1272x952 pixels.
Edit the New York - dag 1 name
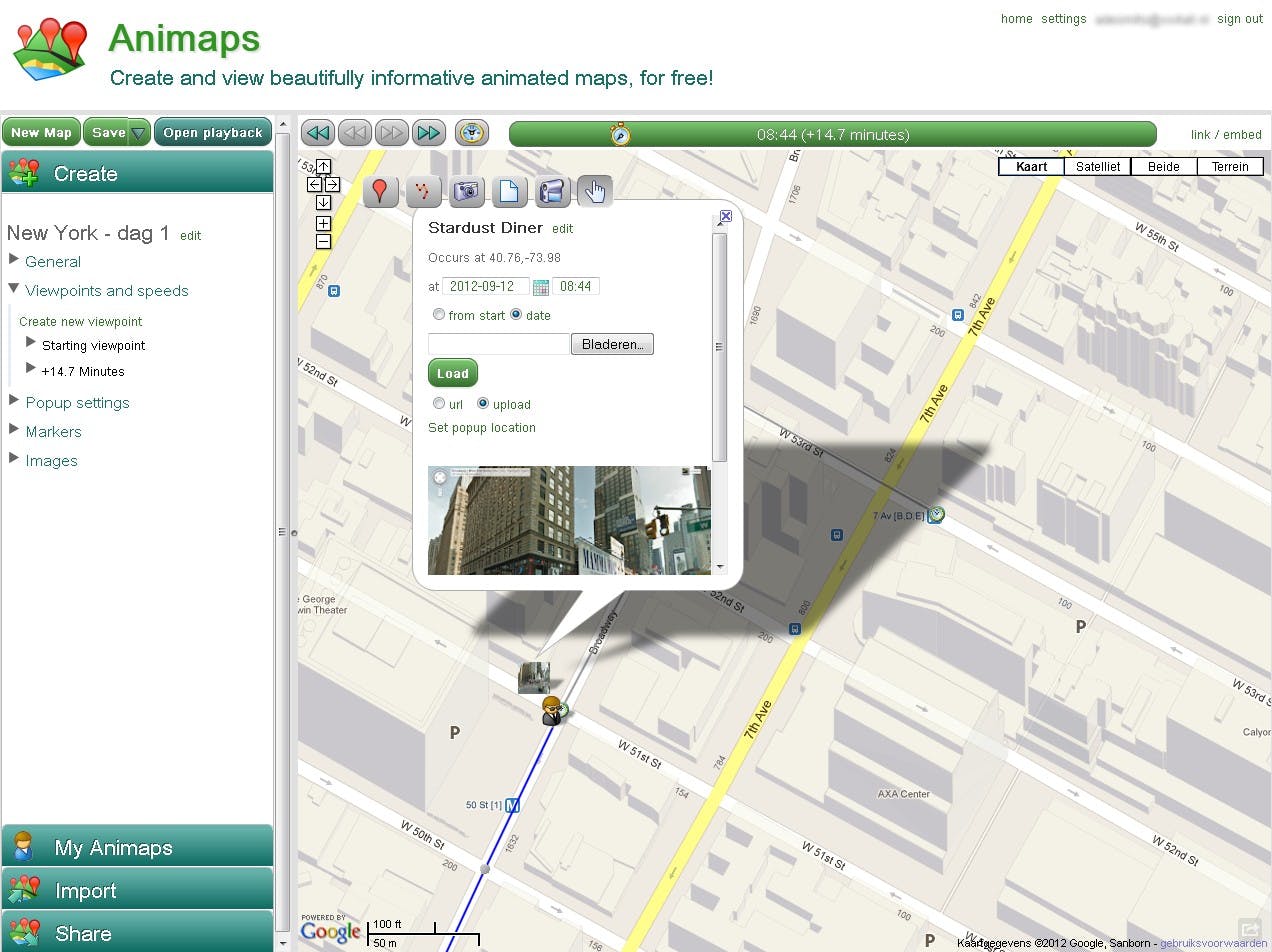point(190,235)
